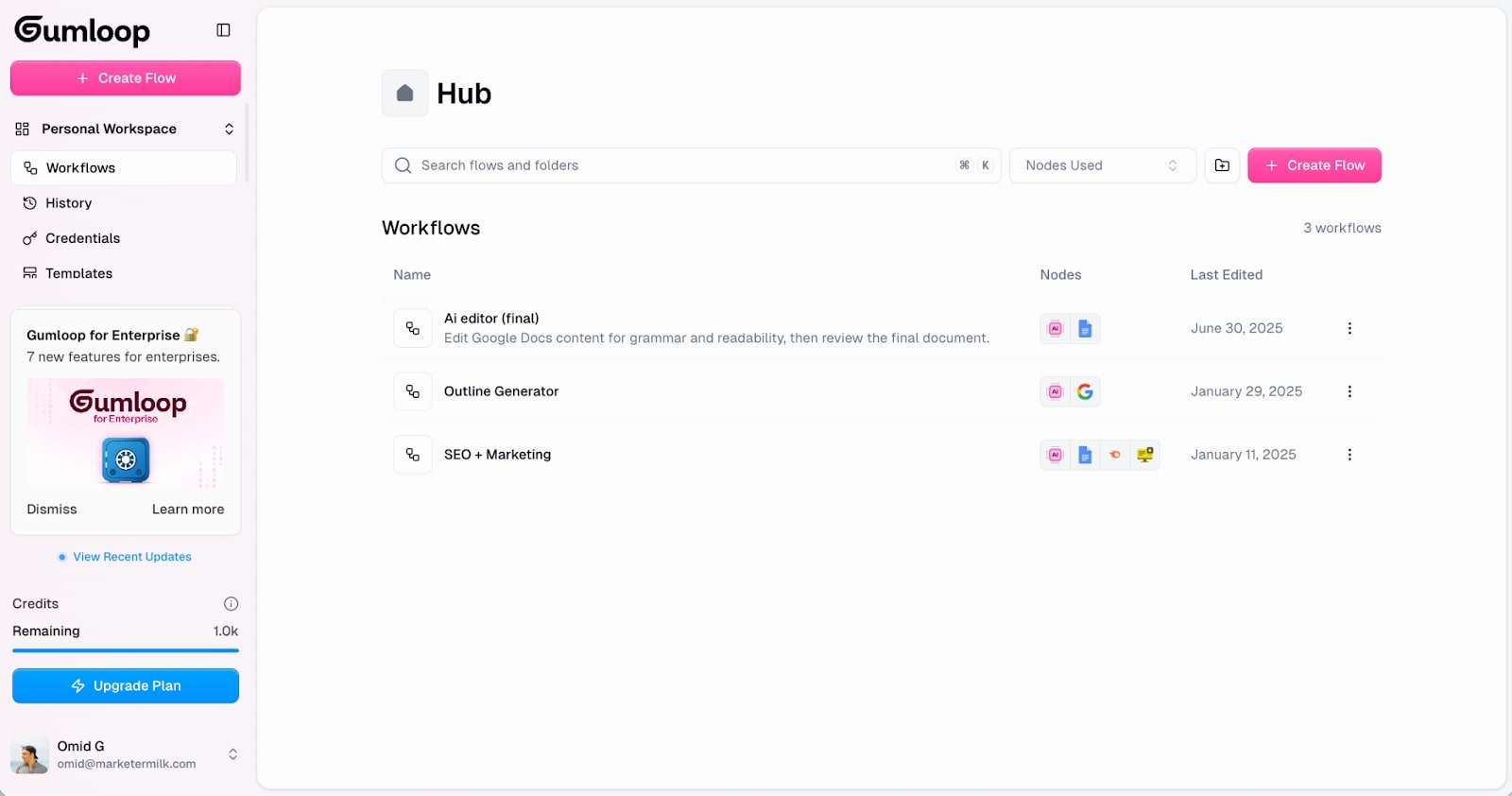
Task: Dismiss the Gumloop for Enterprise card
Action: 52,510
